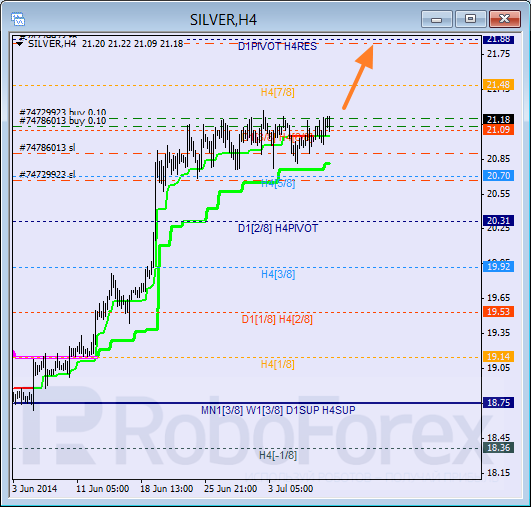Select order #74786013 buy 0.10 line label
The height and width of the screenshot is (507, 531).
point(63,121)
